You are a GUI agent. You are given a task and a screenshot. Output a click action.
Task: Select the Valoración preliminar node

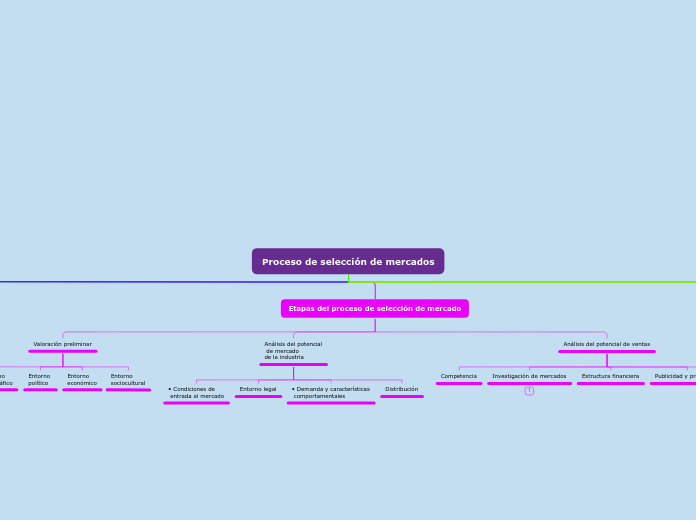tap(63, 344)
